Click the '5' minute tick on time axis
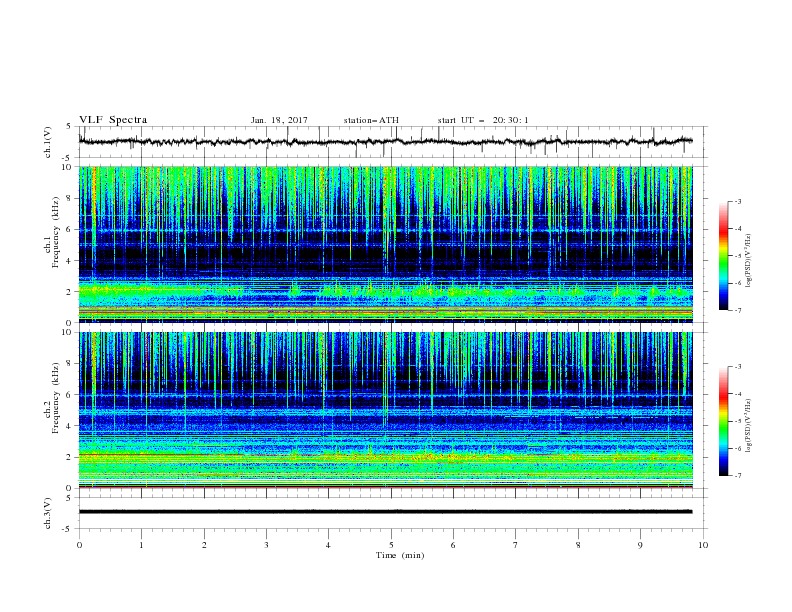The width and height of the screenshot is (792, 612). click(x=391, y=545)
